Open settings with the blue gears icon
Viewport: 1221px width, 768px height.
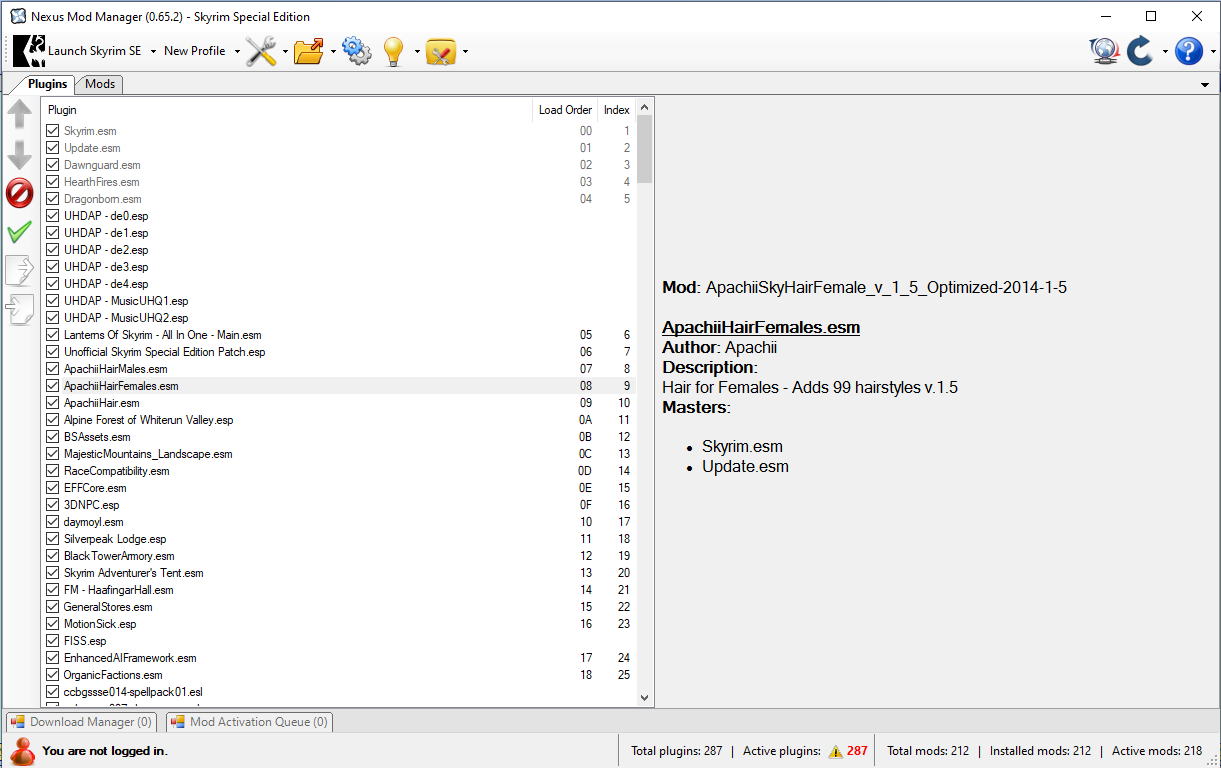point(356,51)
